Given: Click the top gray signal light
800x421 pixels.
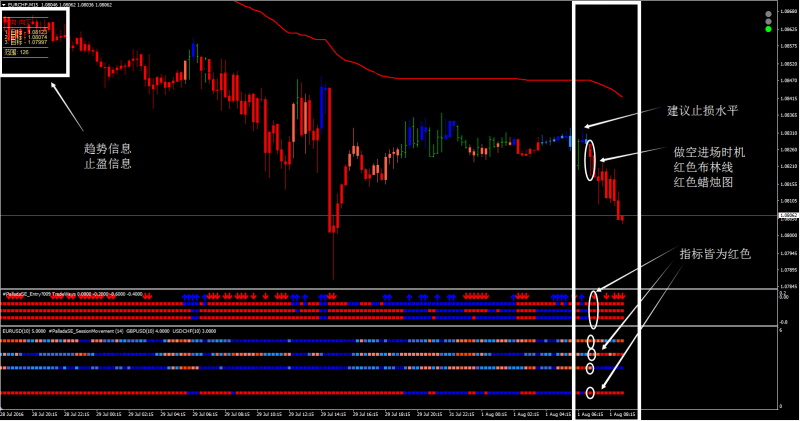Looking at the screenshot, I should [x=767, y=13].
